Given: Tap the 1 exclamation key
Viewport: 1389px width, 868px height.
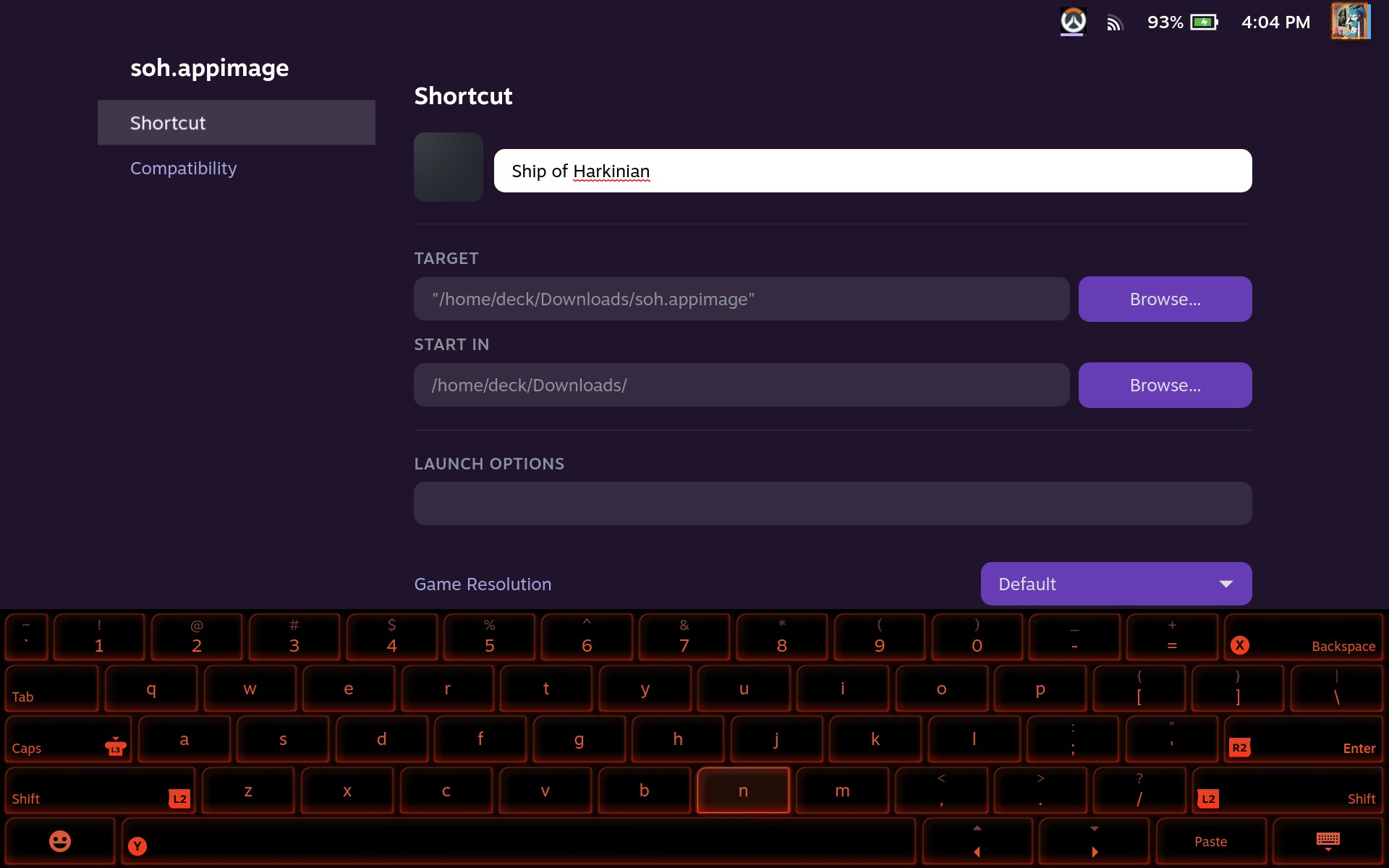Looking at the screenshot, I should click(99, 637).
